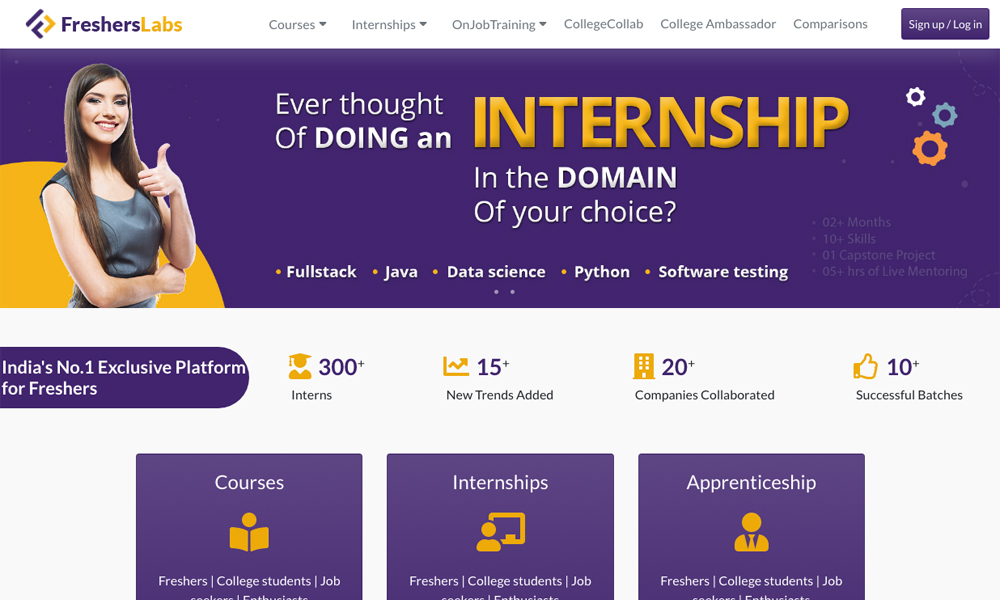Screen dimensions: 1000x600
Task: Expand the Courses dropdown menu
Action: point(297,24)
